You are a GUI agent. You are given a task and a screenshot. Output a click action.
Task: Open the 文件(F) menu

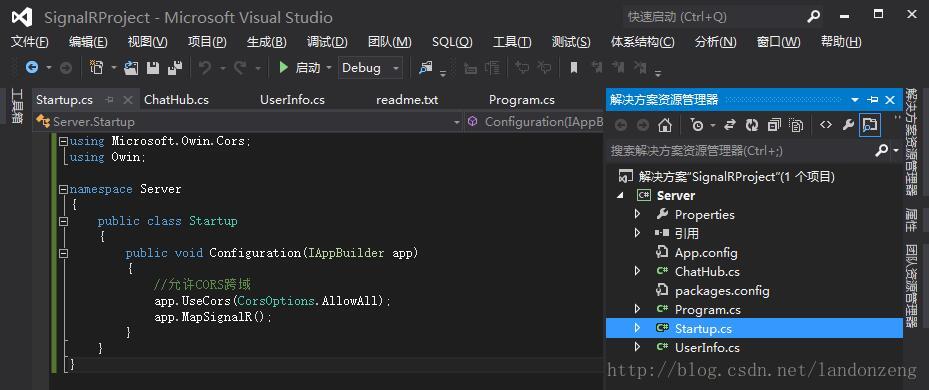click(x=30, y=42)
